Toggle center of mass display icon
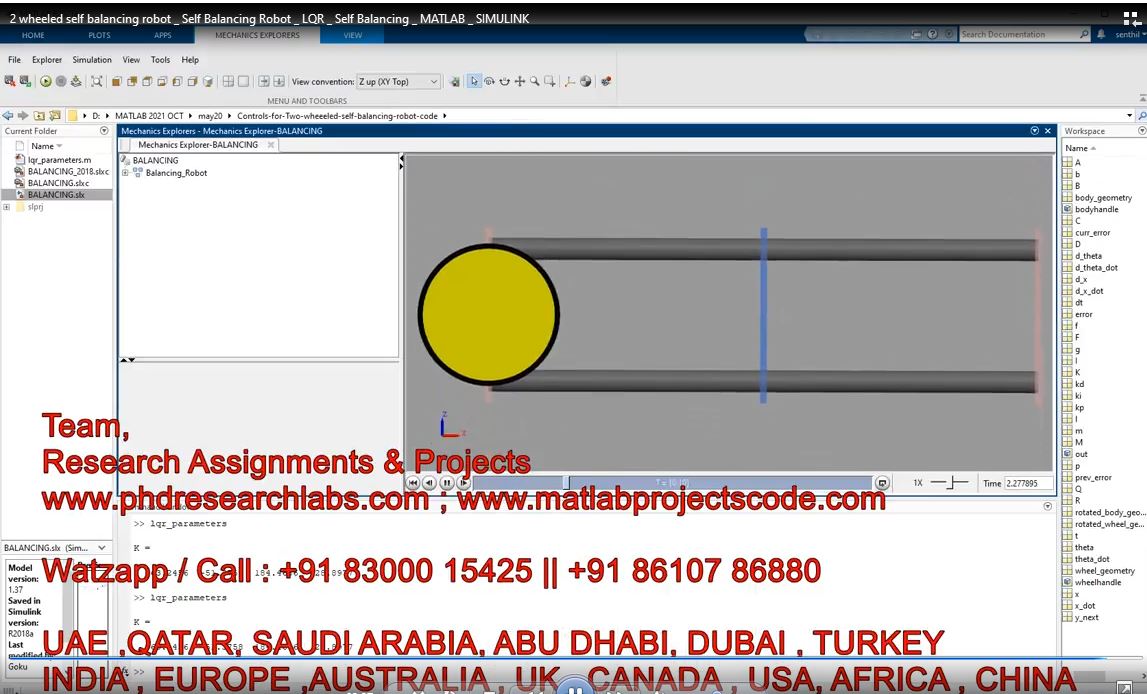Viewport: 1147px width, 694px height. pyautogui.click(x=585, y=81)
